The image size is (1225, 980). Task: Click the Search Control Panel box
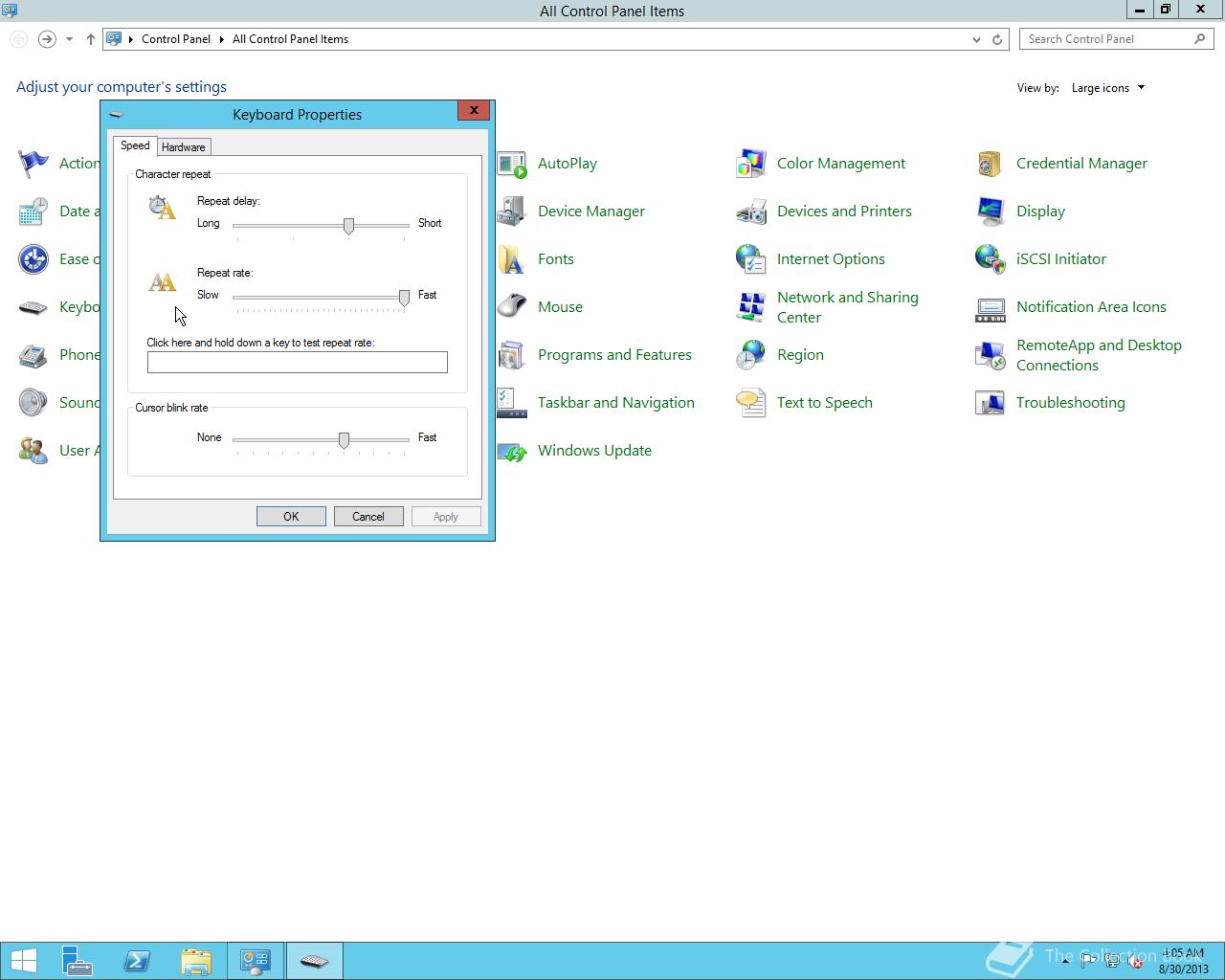point(1116,39)
